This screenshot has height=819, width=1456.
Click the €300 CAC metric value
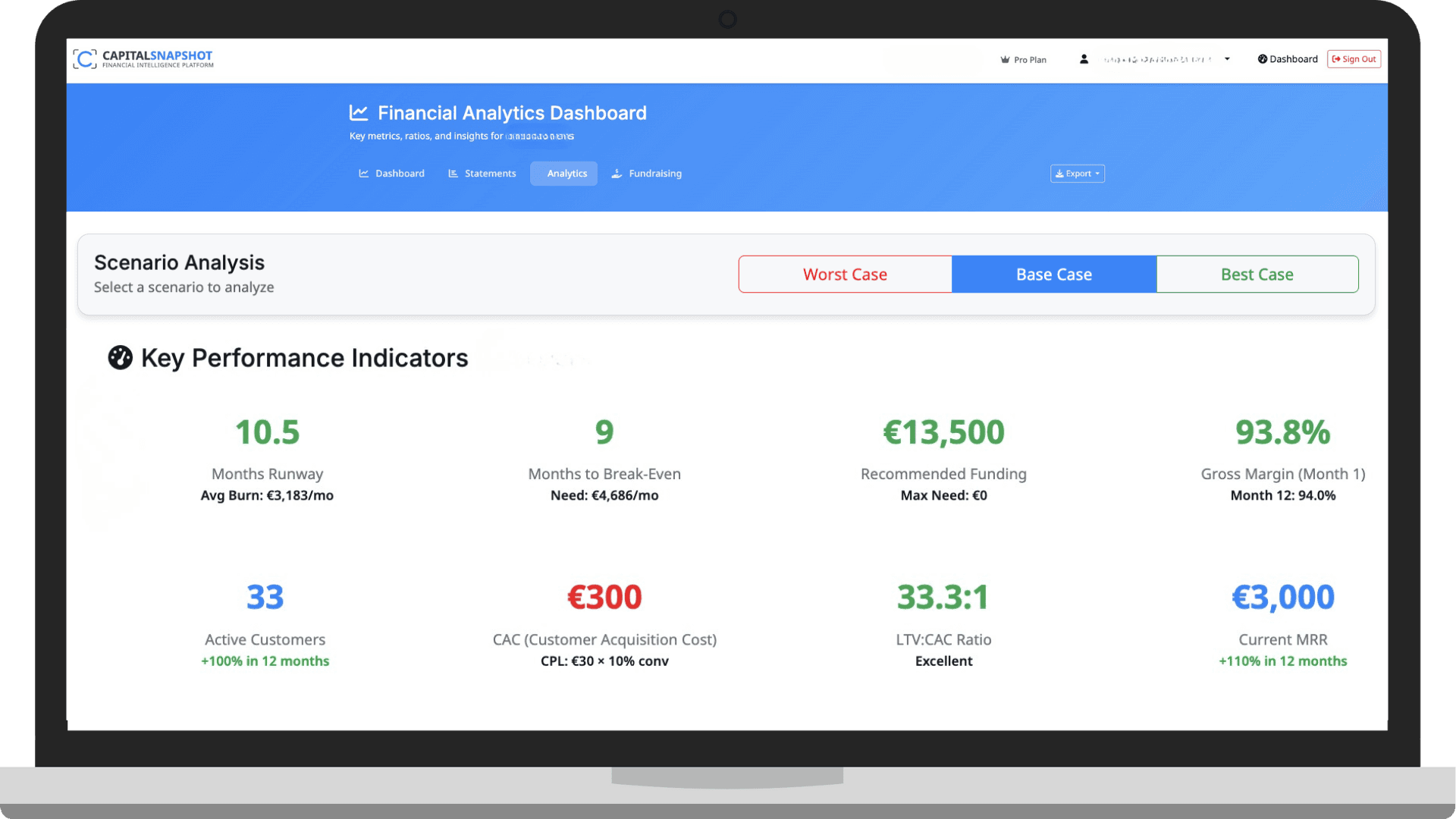tap(604, 598)
